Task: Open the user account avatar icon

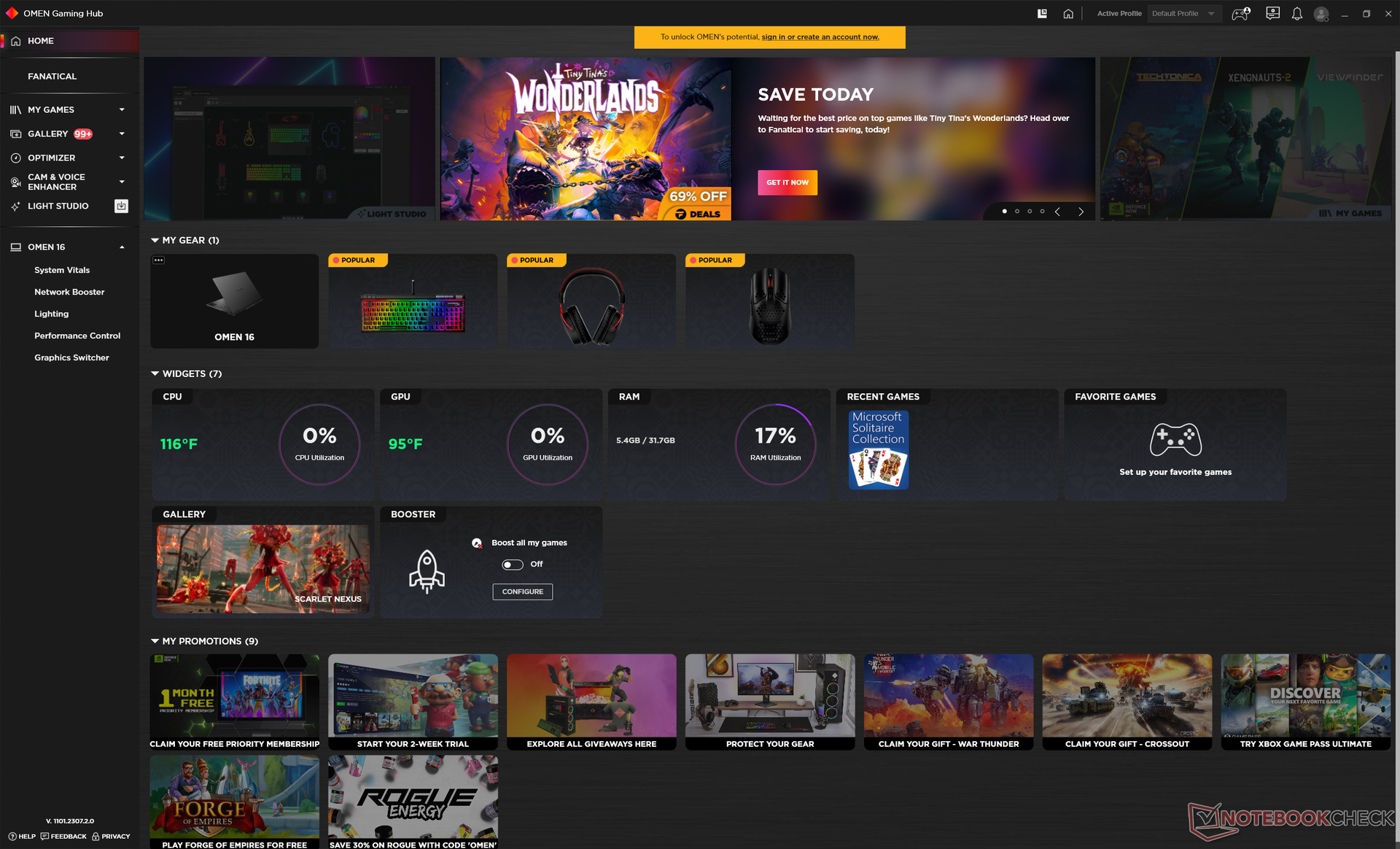Action: pos(1321,14)
